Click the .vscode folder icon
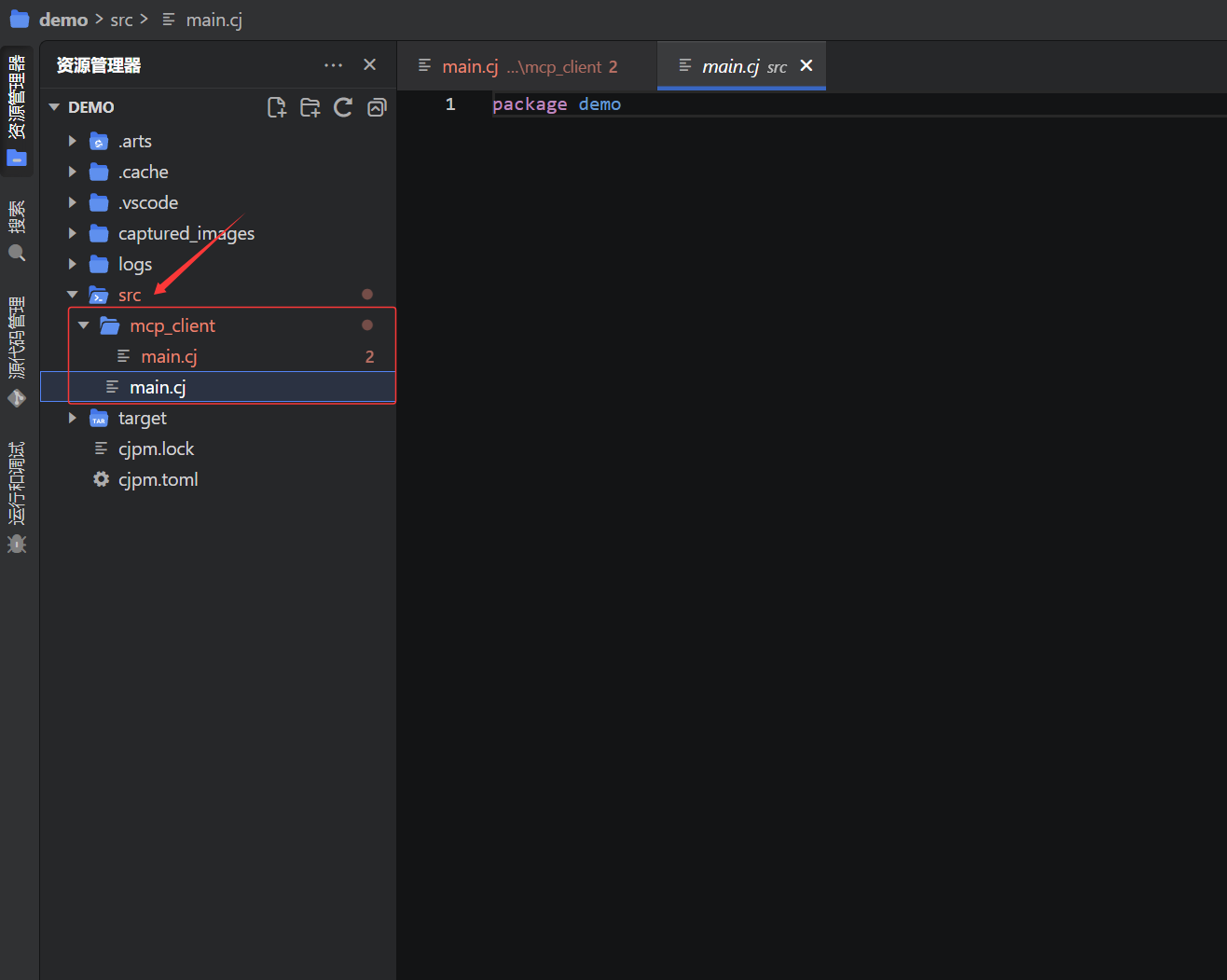This screenshot has height=980, width=1227. (x=99, y=203)
